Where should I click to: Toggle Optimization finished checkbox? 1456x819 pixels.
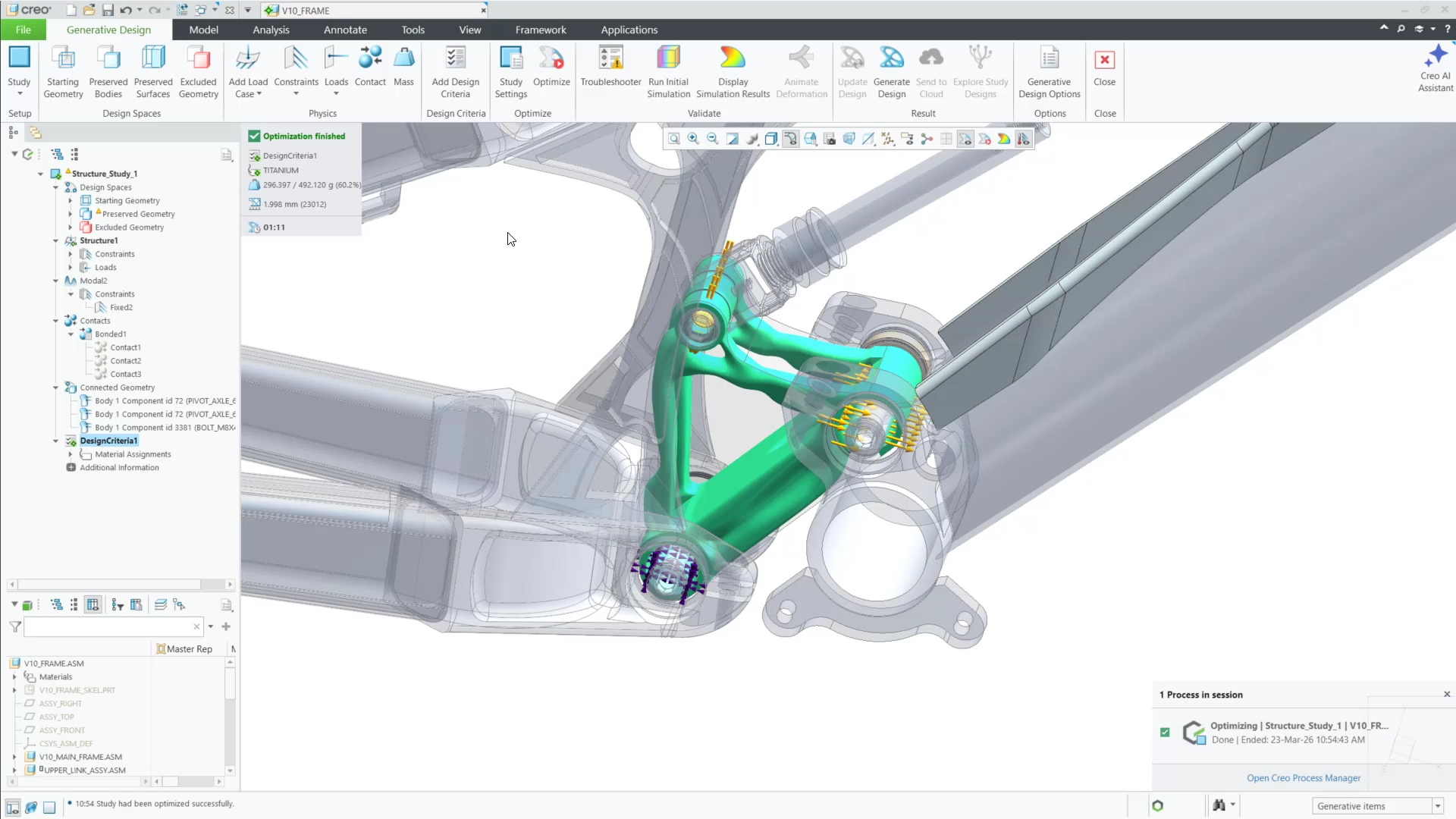254,136
